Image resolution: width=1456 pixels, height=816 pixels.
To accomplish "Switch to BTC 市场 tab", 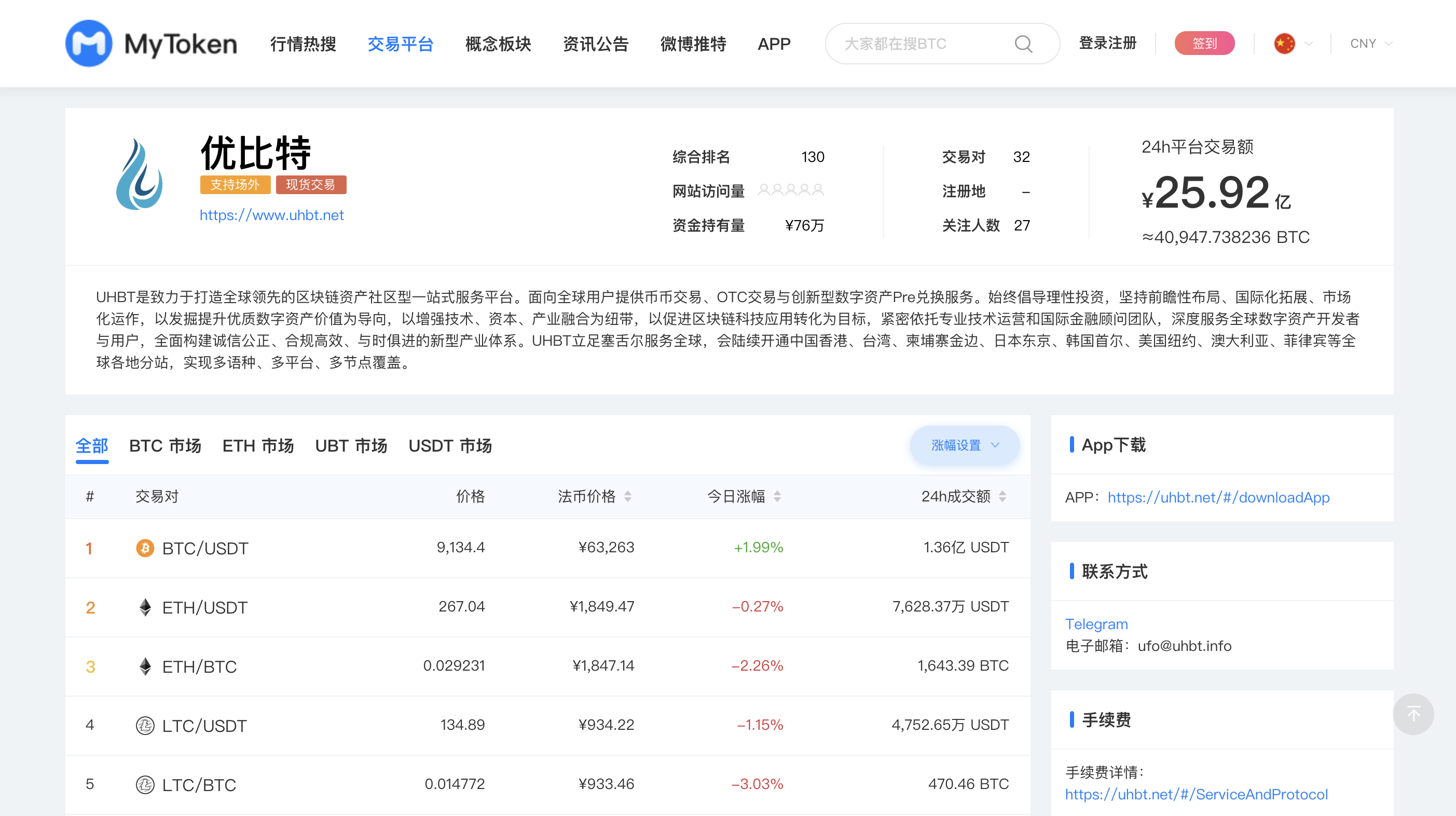I will pyautogui.click(x=165, y=445).
